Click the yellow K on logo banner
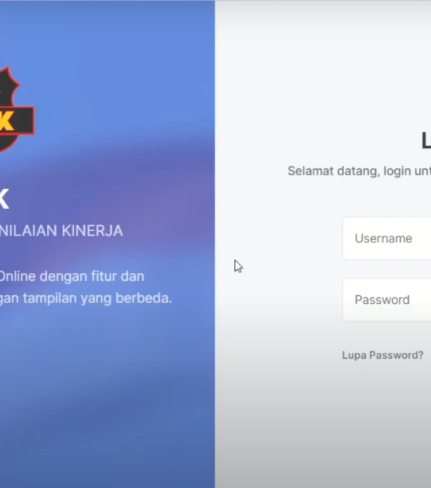 7,120
